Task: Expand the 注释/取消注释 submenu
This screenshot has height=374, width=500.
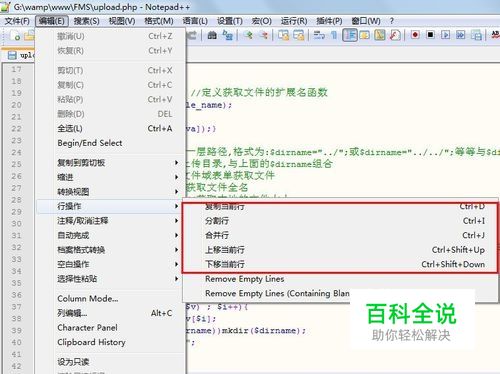Action: (111, 221)
